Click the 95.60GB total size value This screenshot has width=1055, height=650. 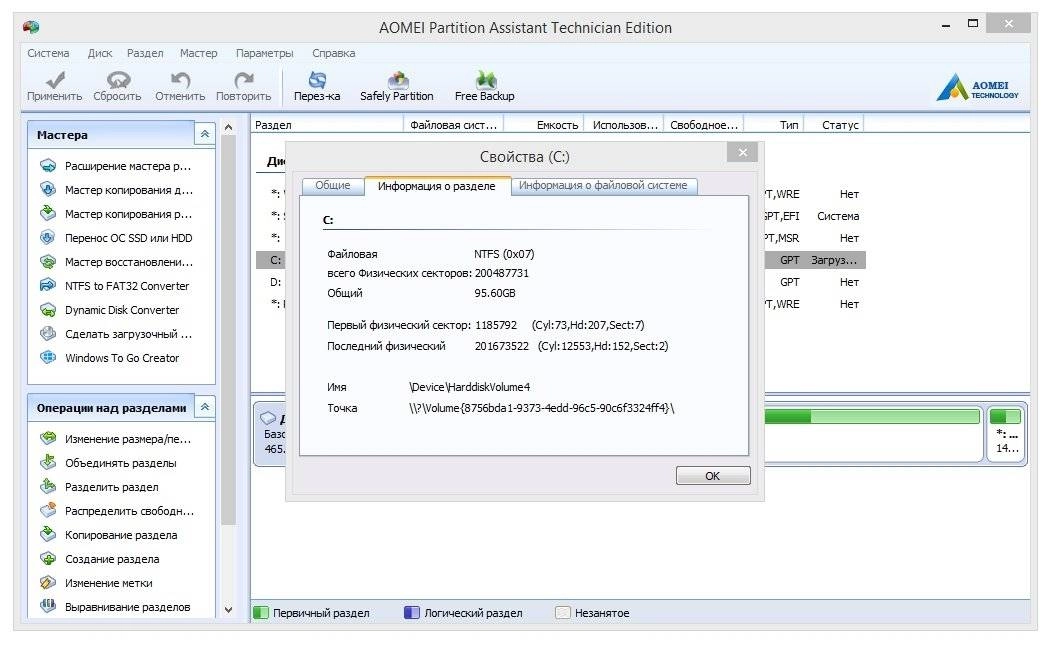[495, 293]
